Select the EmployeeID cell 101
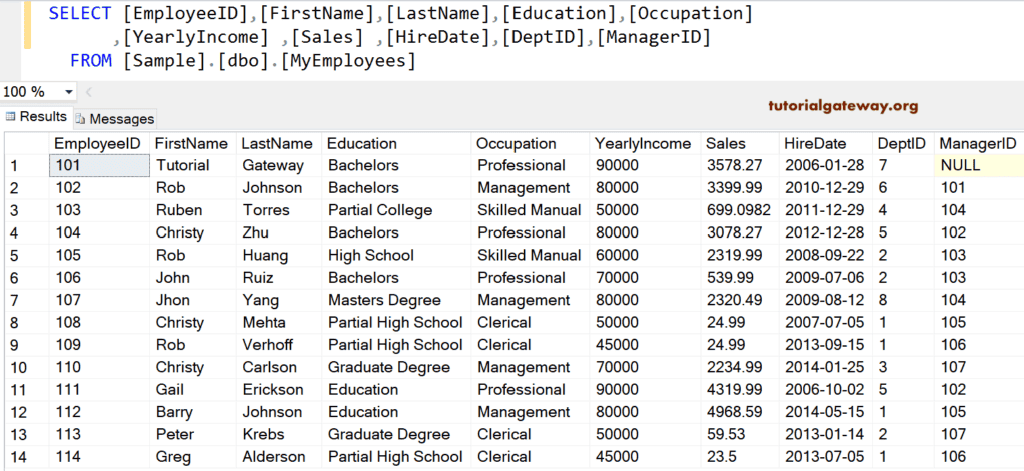 (x=99, y=165)
